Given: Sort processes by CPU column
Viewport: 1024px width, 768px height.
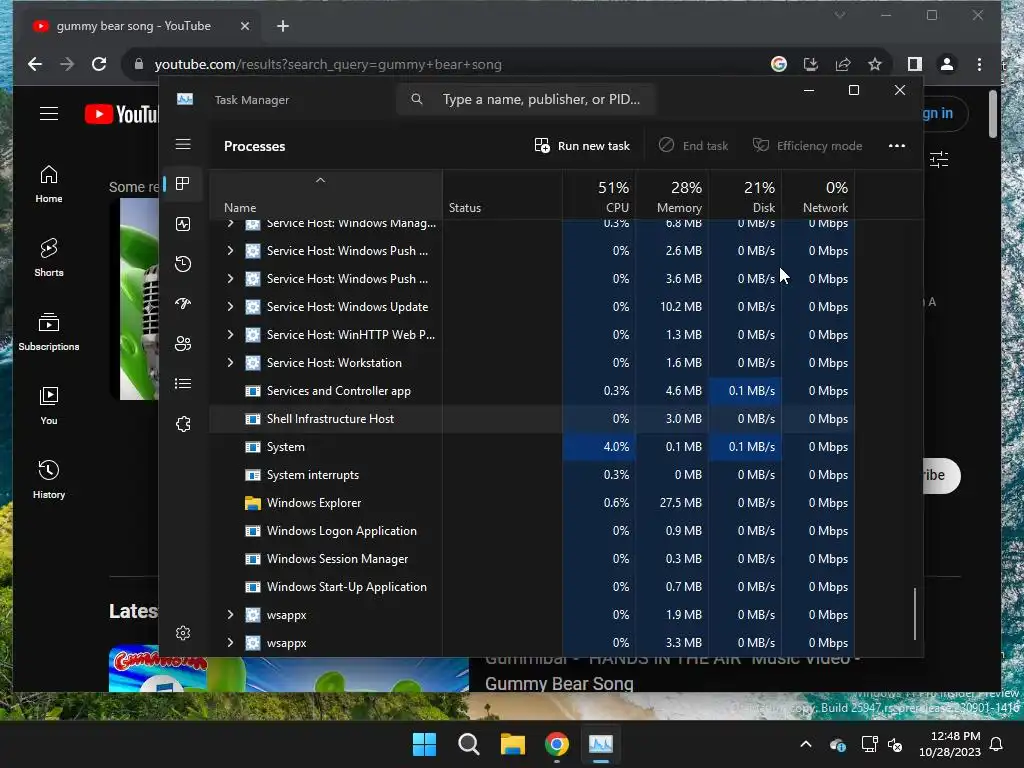Looking at the screenshot, I should pos(599,196).
